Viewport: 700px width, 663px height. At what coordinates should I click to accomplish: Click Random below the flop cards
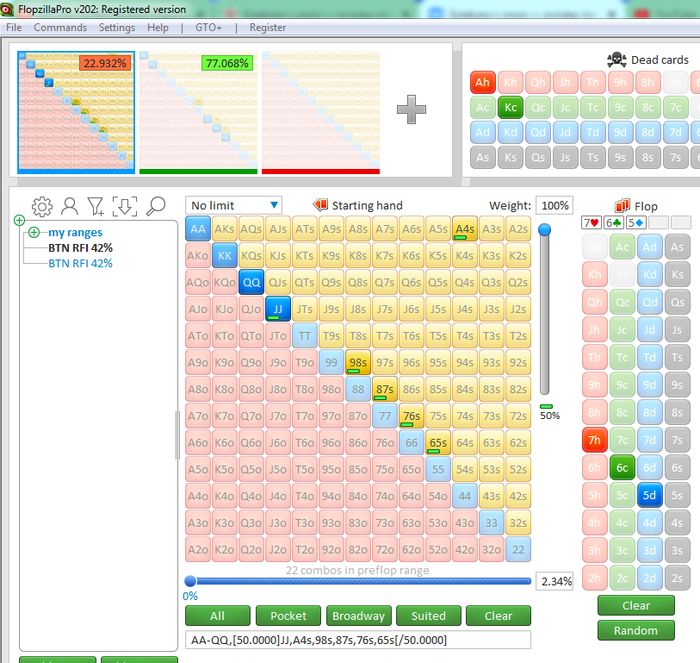636,630
